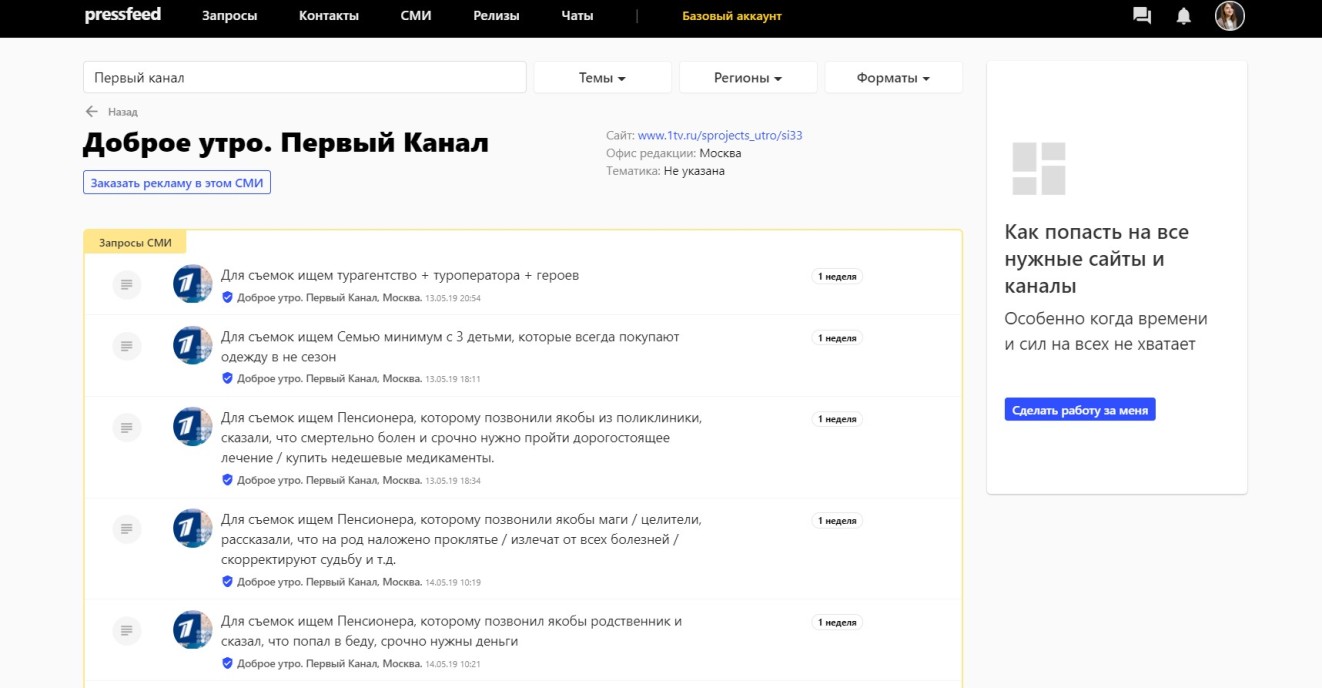The width and height of the screenshot is (1322, 688).
Task: Click the pressfeed logo
Action: coord(122,15)
